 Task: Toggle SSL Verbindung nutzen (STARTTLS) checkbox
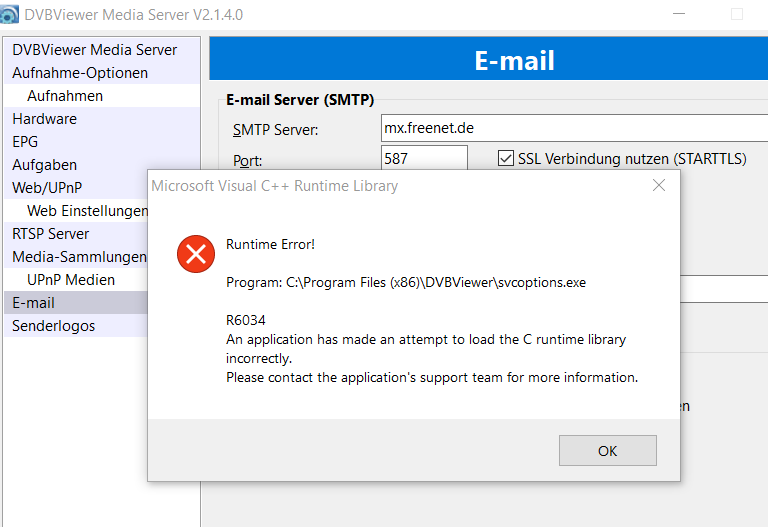point(505,158)
